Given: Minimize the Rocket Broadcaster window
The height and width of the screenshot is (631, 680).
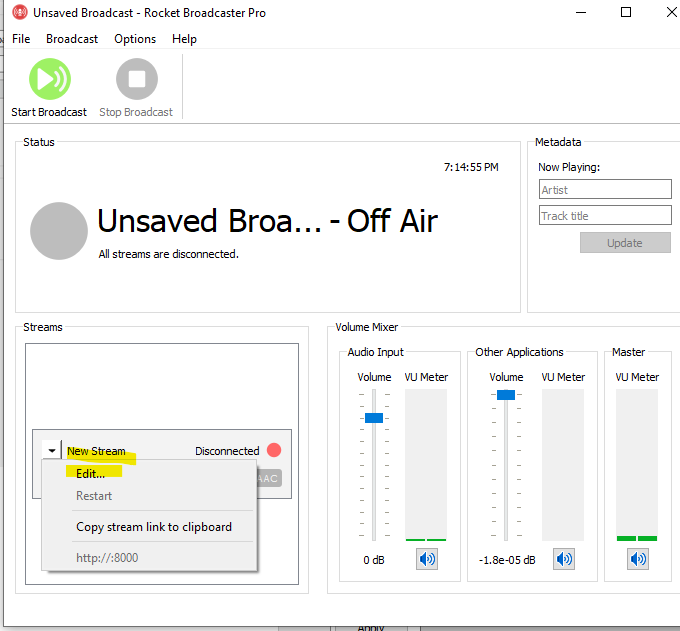Looking at the screenshot, I should [x=581, y=13].
